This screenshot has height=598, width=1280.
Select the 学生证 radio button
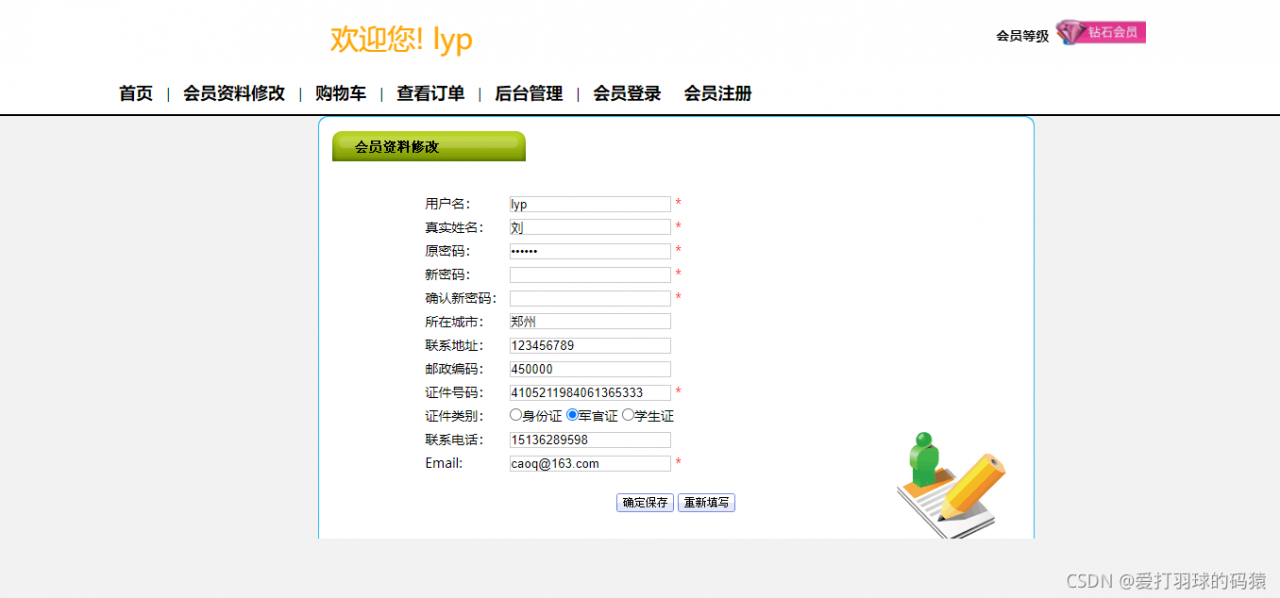[626, 415]
